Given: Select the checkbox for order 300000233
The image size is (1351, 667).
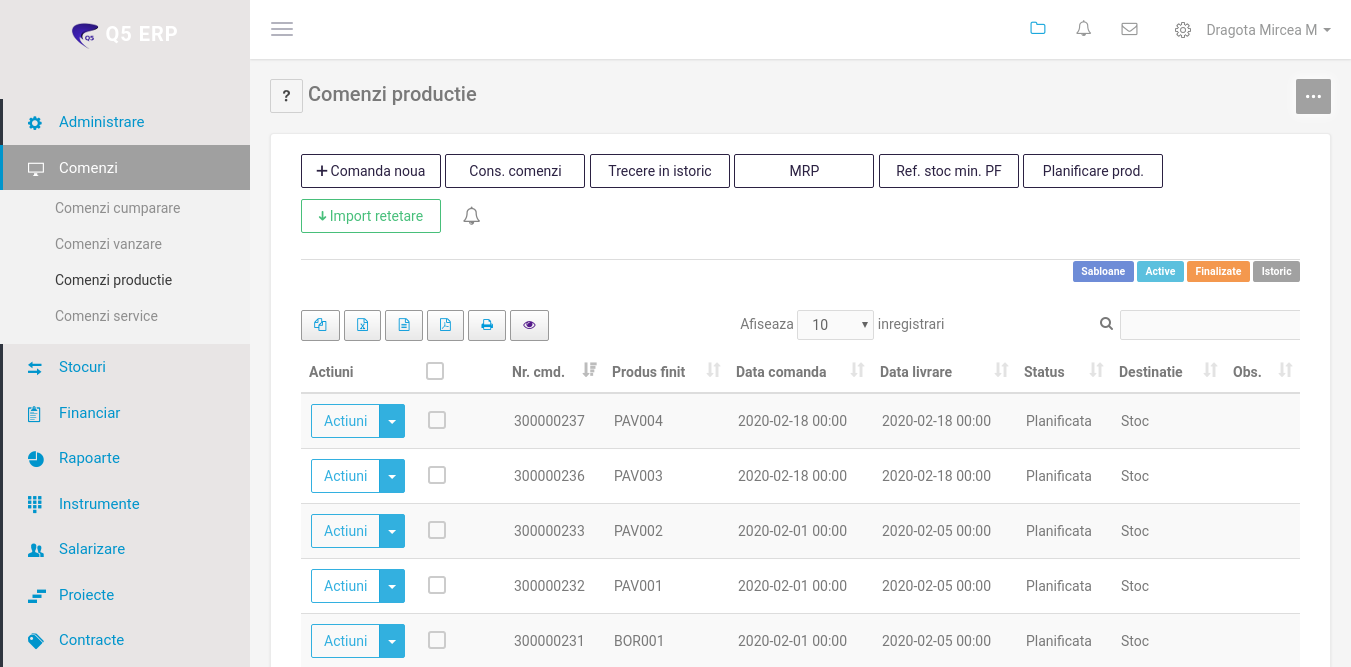Looking at the screenshot, I should [x=437, y=531].
